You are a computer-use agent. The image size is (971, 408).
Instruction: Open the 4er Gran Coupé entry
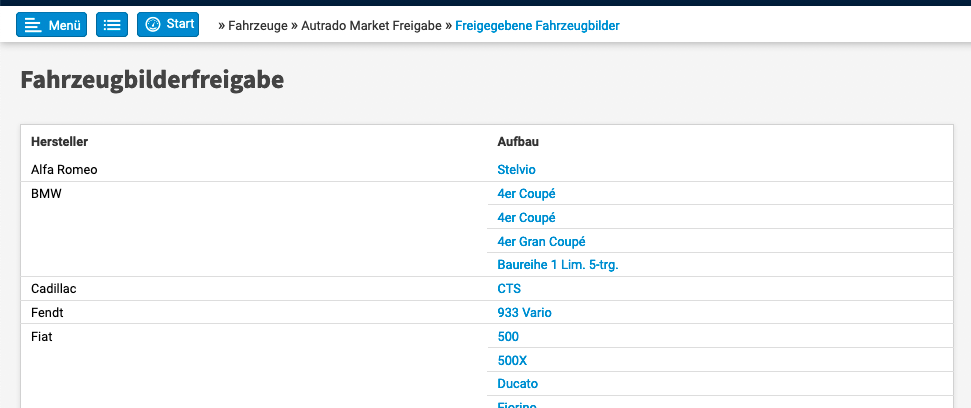(541, 242)
